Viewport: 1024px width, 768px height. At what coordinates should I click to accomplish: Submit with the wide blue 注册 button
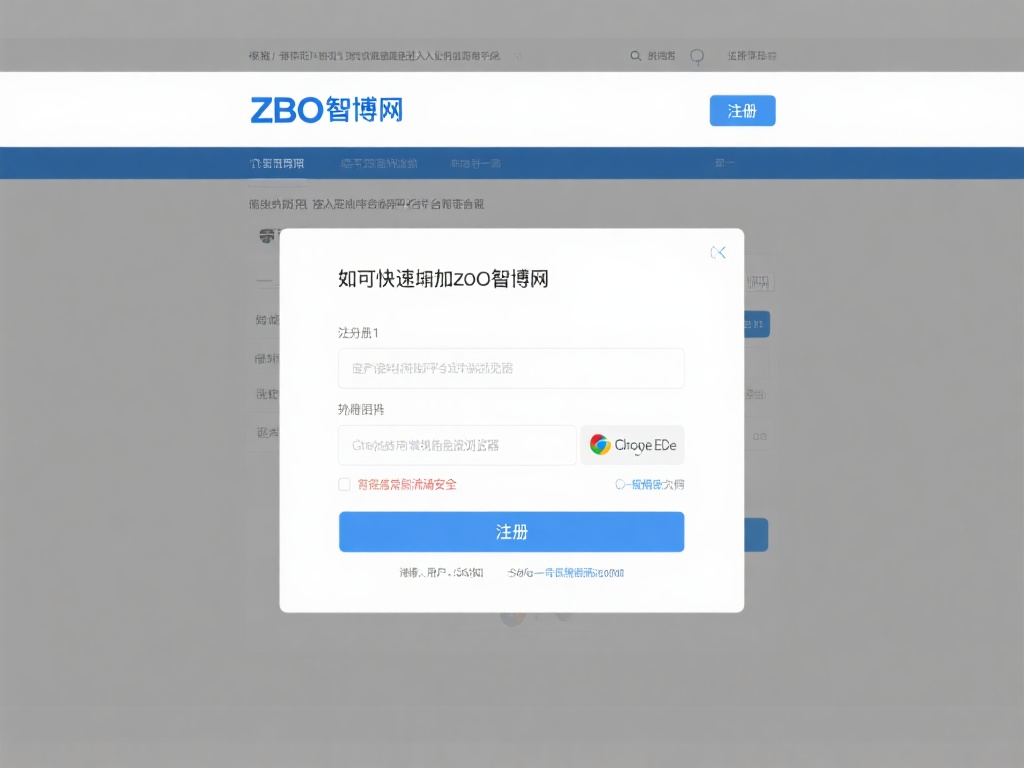pyautogui.click(x=511, y=532)
